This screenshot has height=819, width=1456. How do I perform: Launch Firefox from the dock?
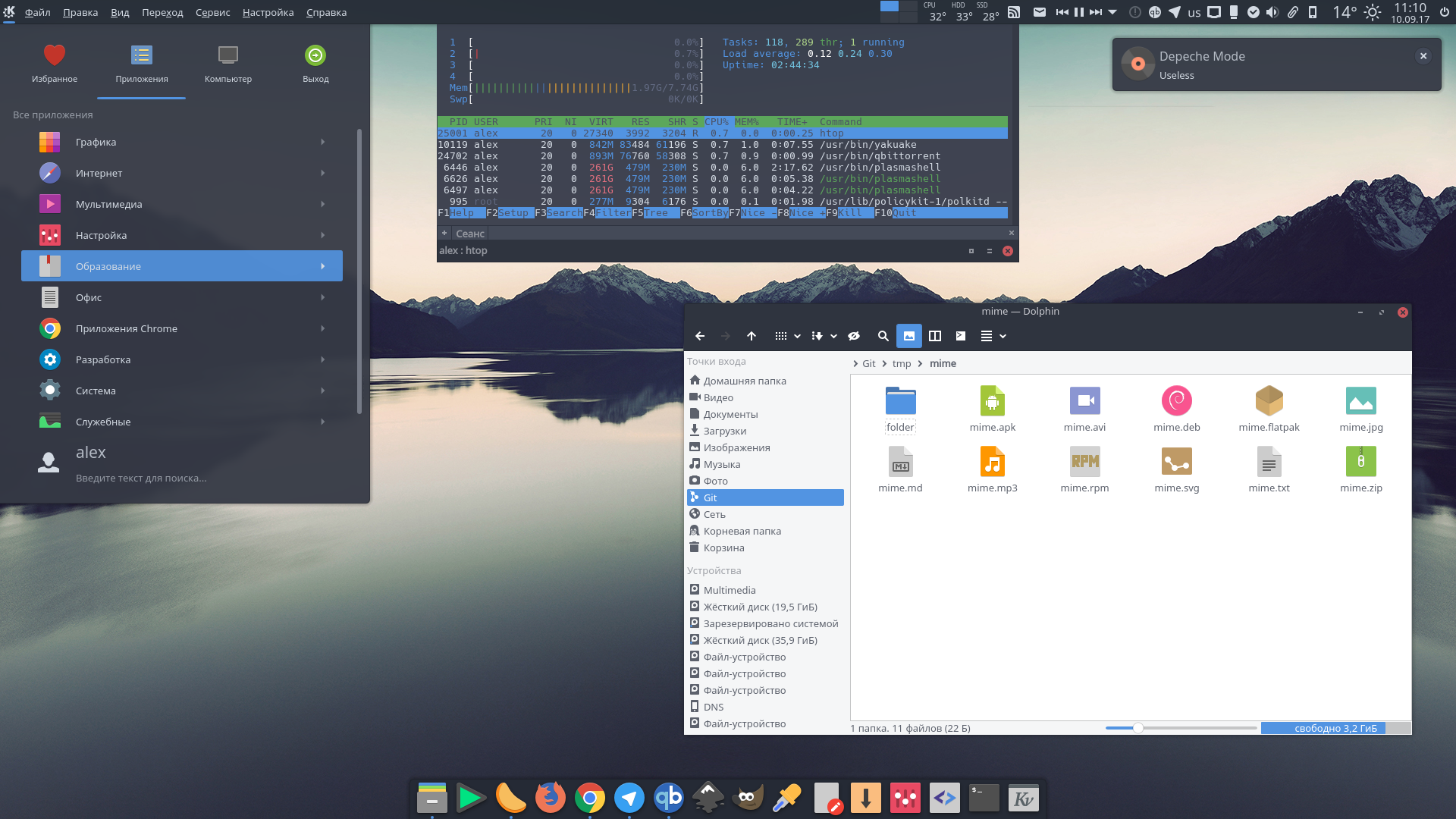[x=550, y=798]
